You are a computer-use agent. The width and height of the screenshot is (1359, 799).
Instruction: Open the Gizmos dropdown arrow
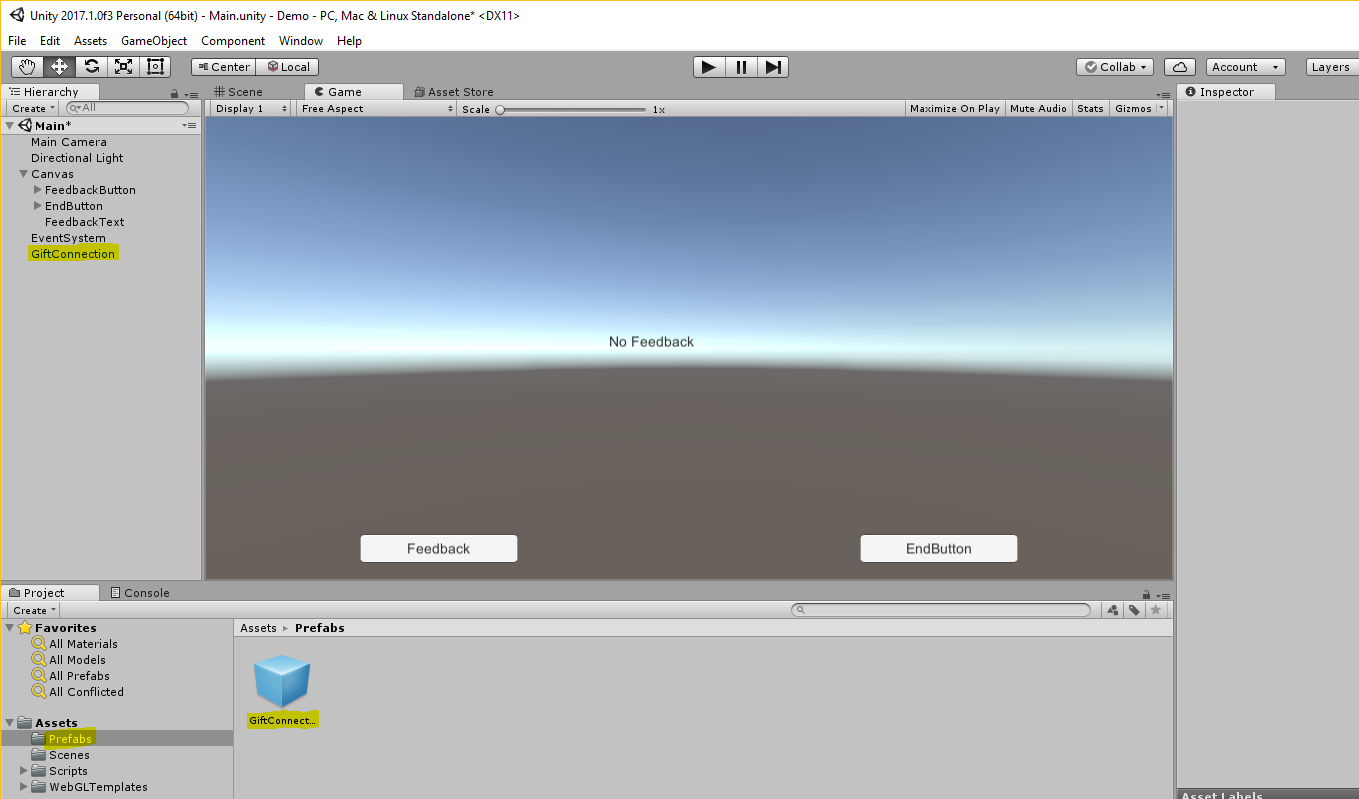[x=1161, y=108]
